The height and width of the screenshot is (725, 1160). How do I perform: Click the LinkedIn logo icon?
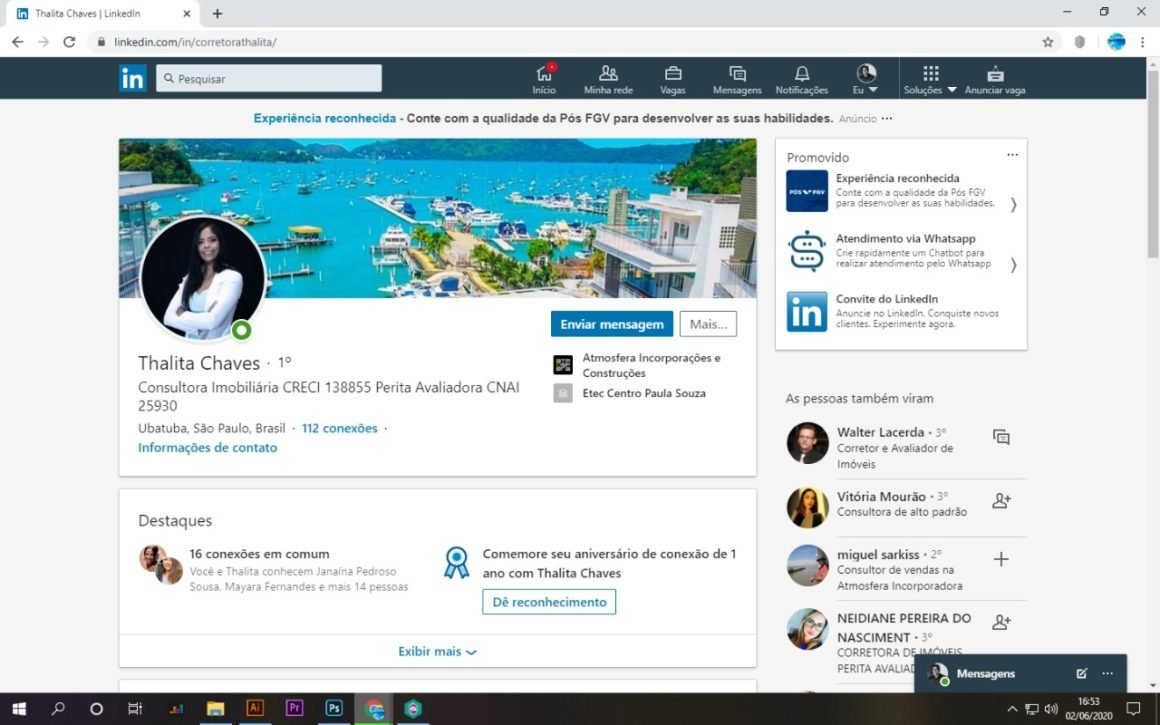[133, 78]
